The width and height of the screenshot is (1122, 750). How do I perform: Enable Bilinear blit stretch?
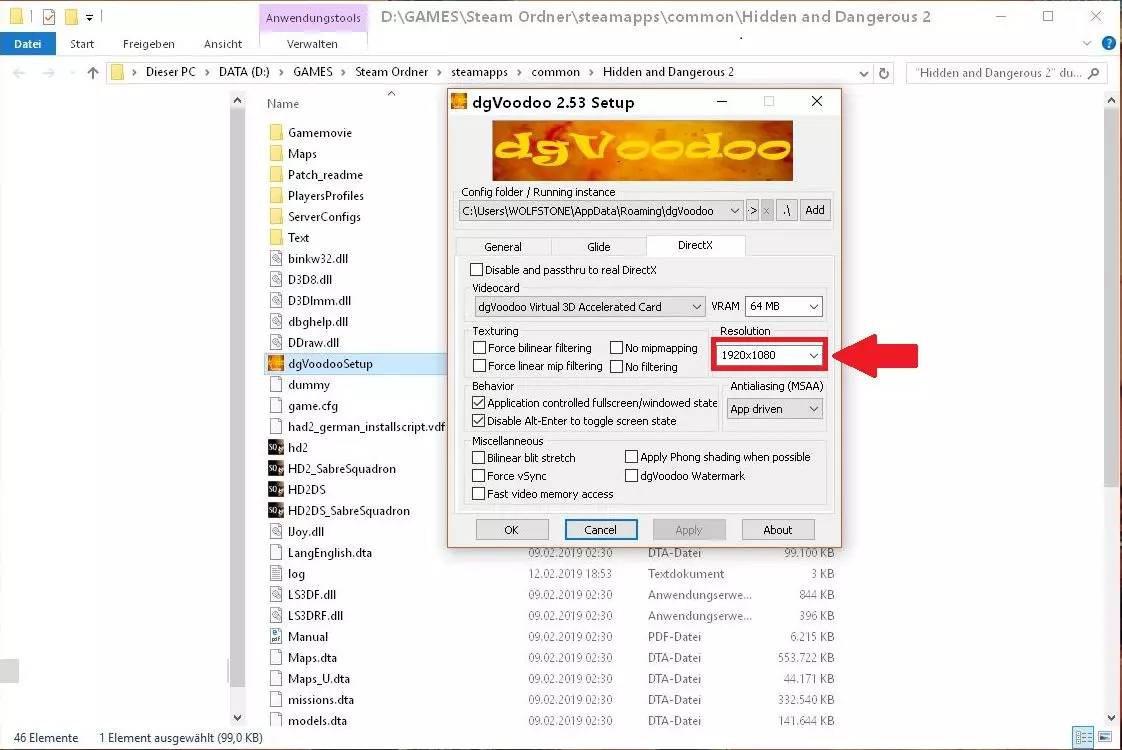(x=479, y=457)
